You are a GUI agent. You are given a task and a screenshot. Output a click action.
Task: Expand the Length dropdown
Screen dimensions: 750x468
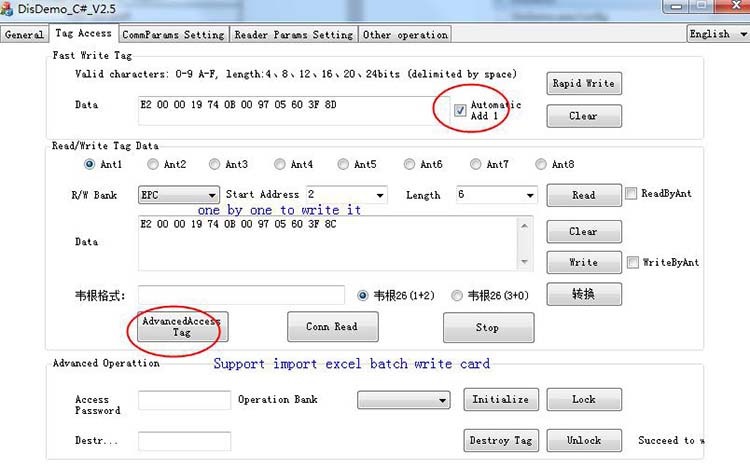[x=496, y=195]
